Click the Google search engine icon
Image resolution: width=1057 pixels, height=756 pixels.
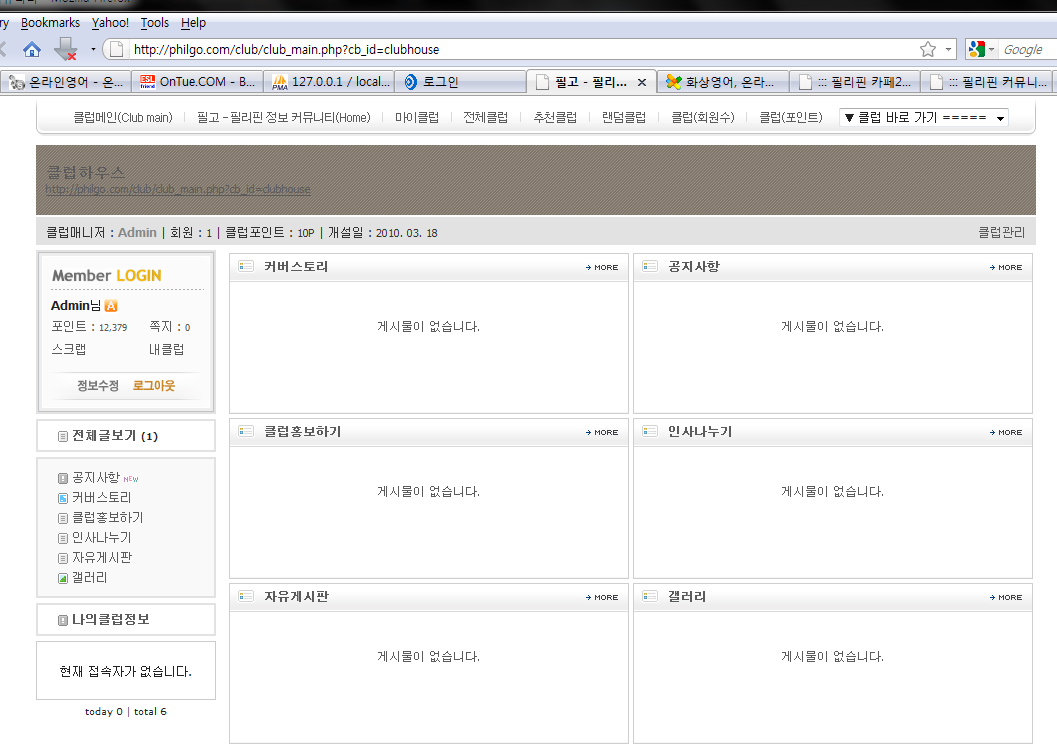977,49
